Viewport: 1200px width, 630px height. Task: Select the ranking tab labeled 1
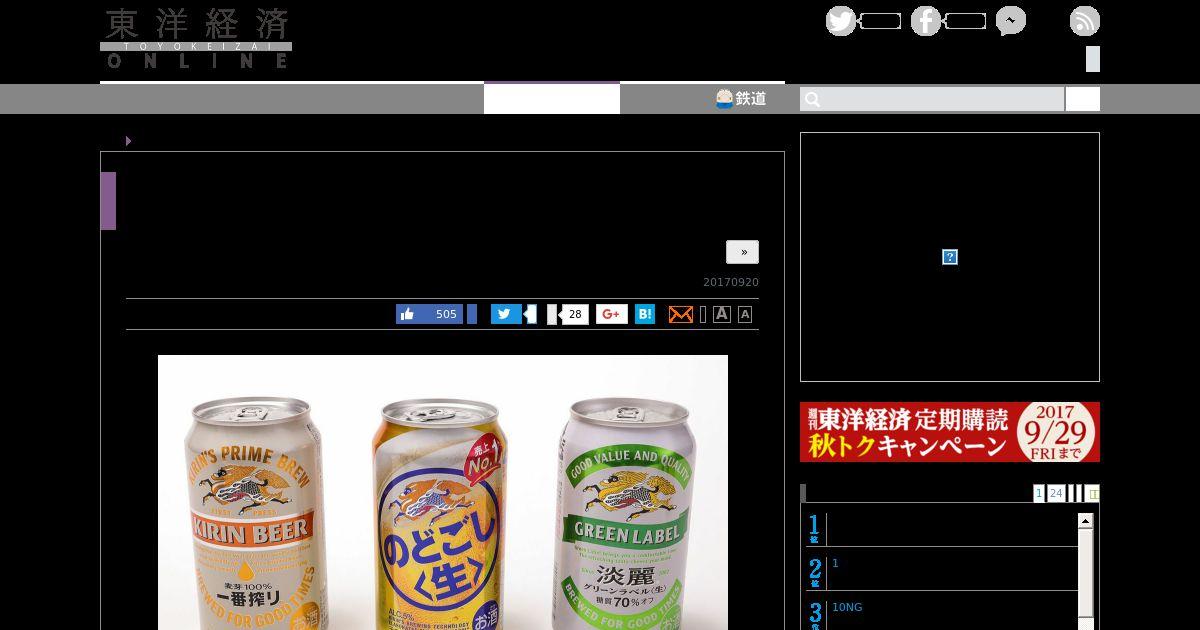point(1039,493)
